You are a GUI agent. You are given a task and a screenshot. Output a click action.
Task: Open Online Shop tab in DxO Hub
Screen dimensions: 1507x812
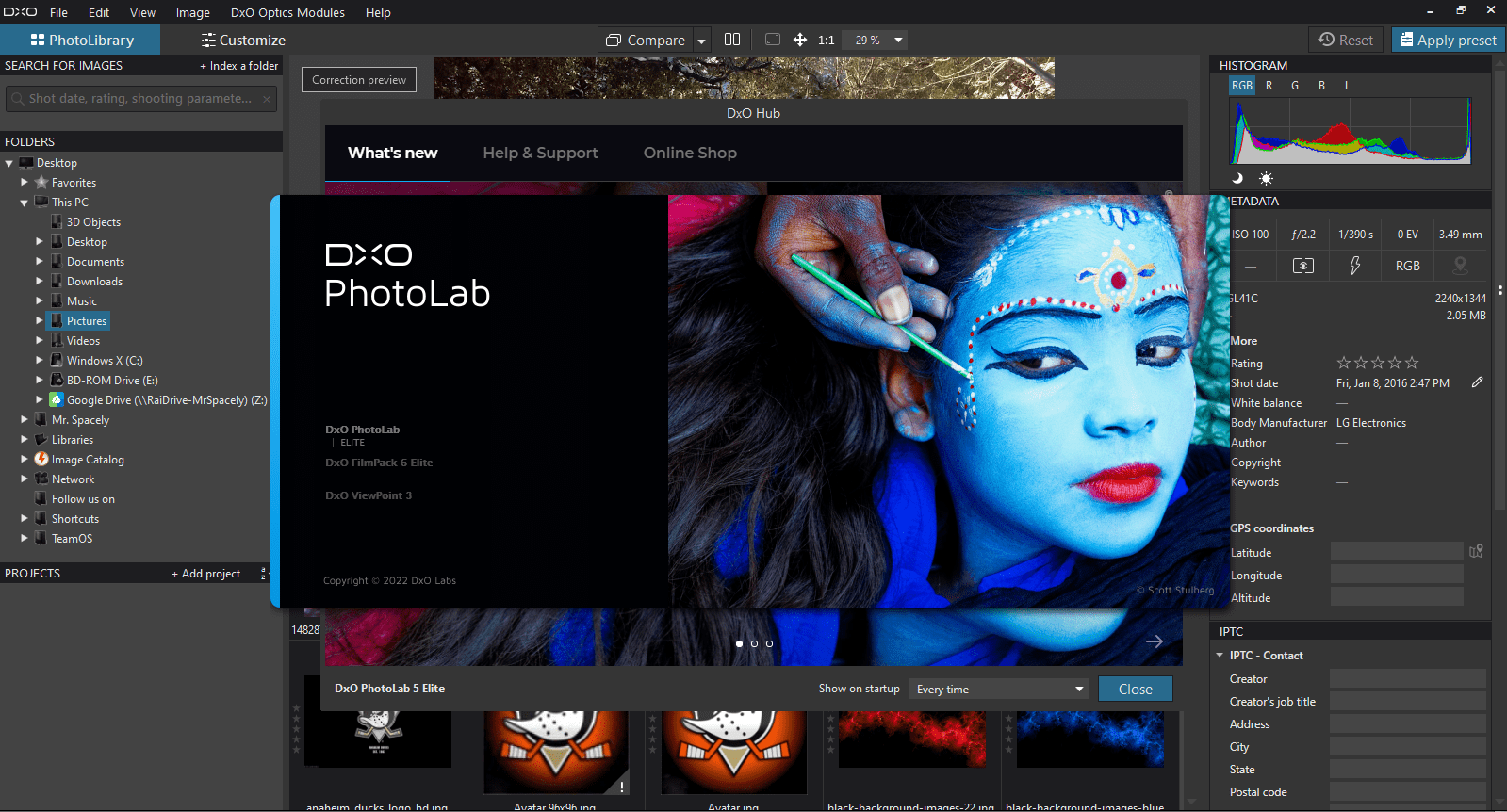[x=690, y=153]
